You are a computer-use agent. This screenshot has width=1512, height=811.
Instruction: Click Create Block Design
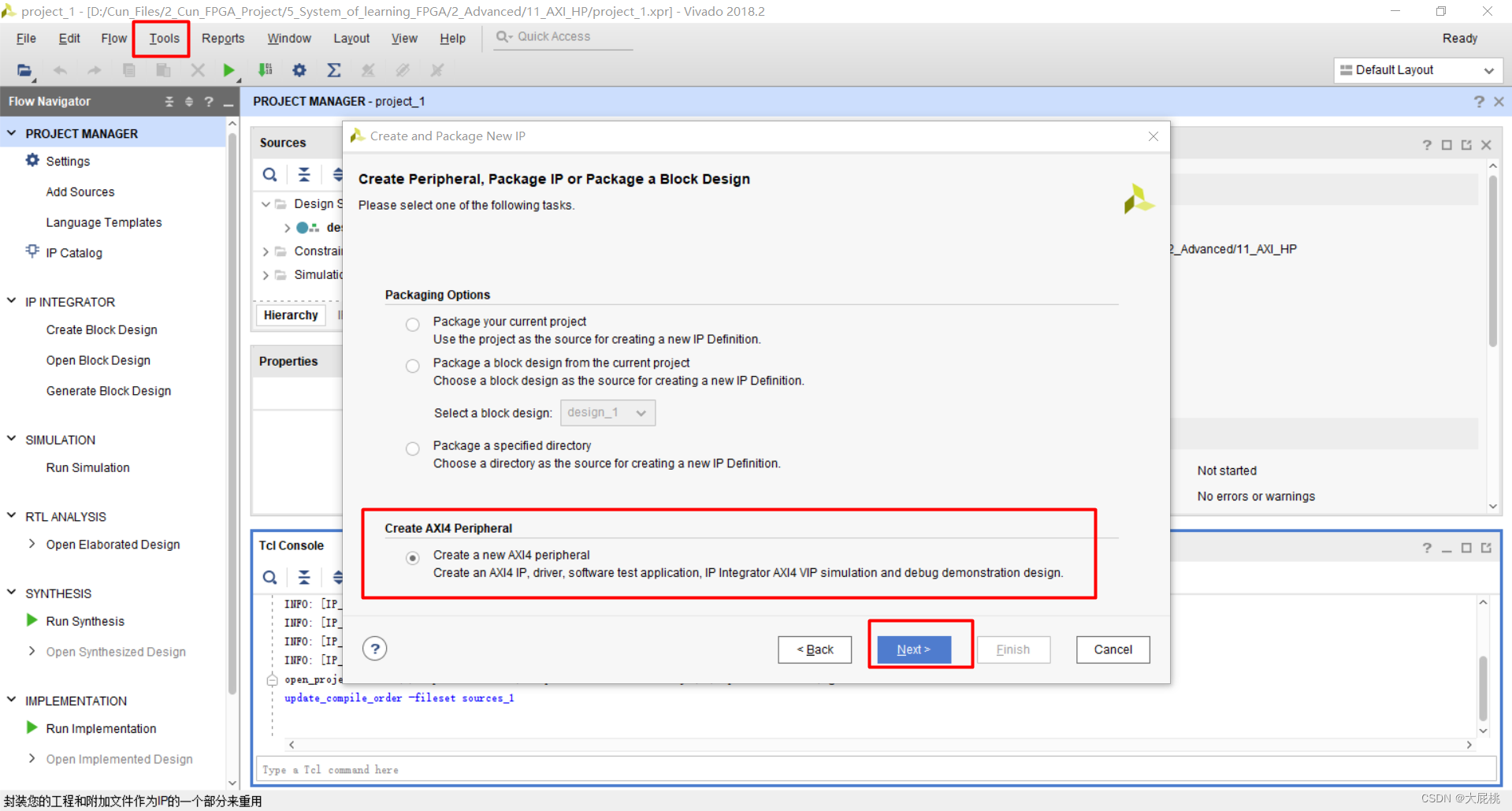tap(102, 329)
